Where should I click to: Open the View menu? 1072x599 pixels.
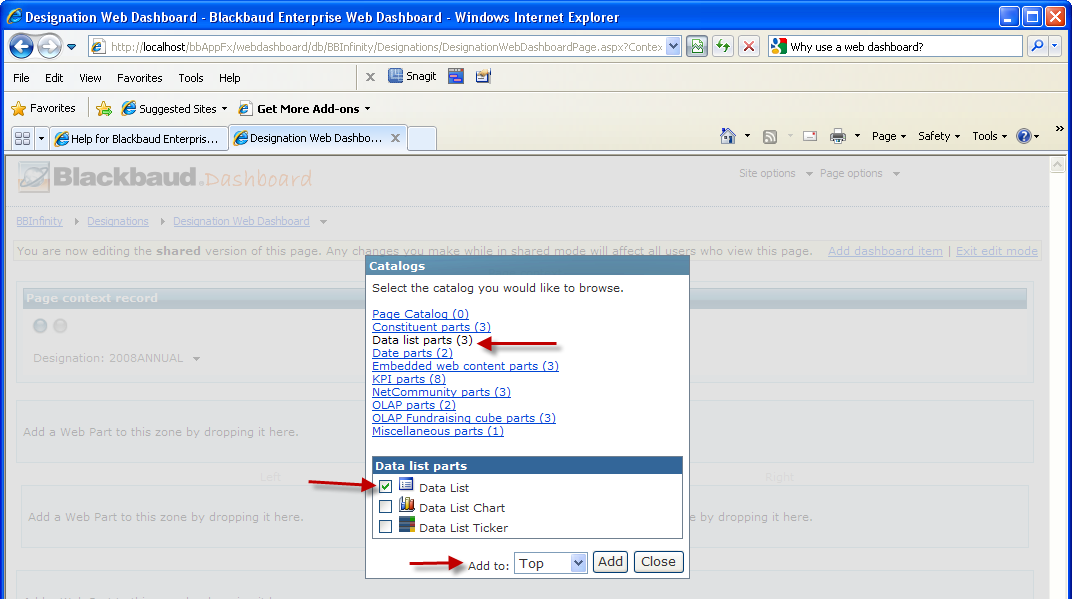coord(90,78)
